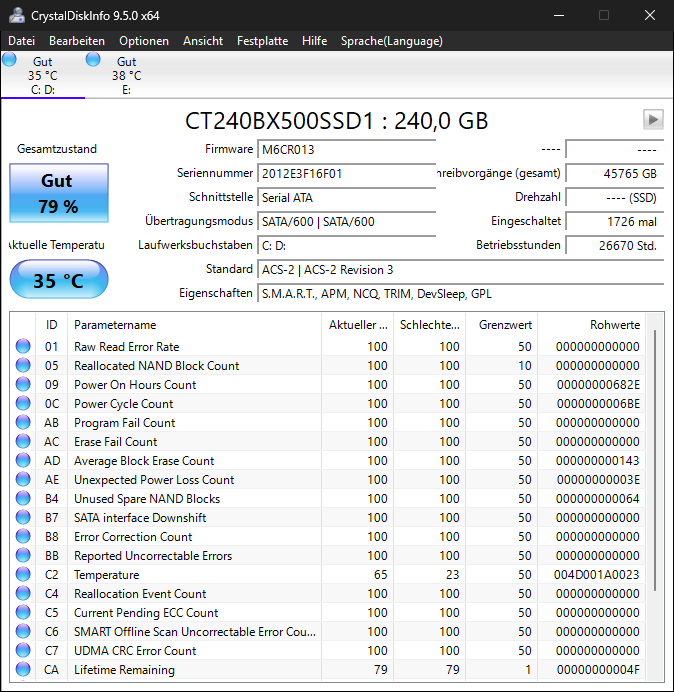The width and height of the screenshot is (674, 692).
Task: Click status orb for Reported Uncorrectable Errors
Action: click(x=23, y=555)
